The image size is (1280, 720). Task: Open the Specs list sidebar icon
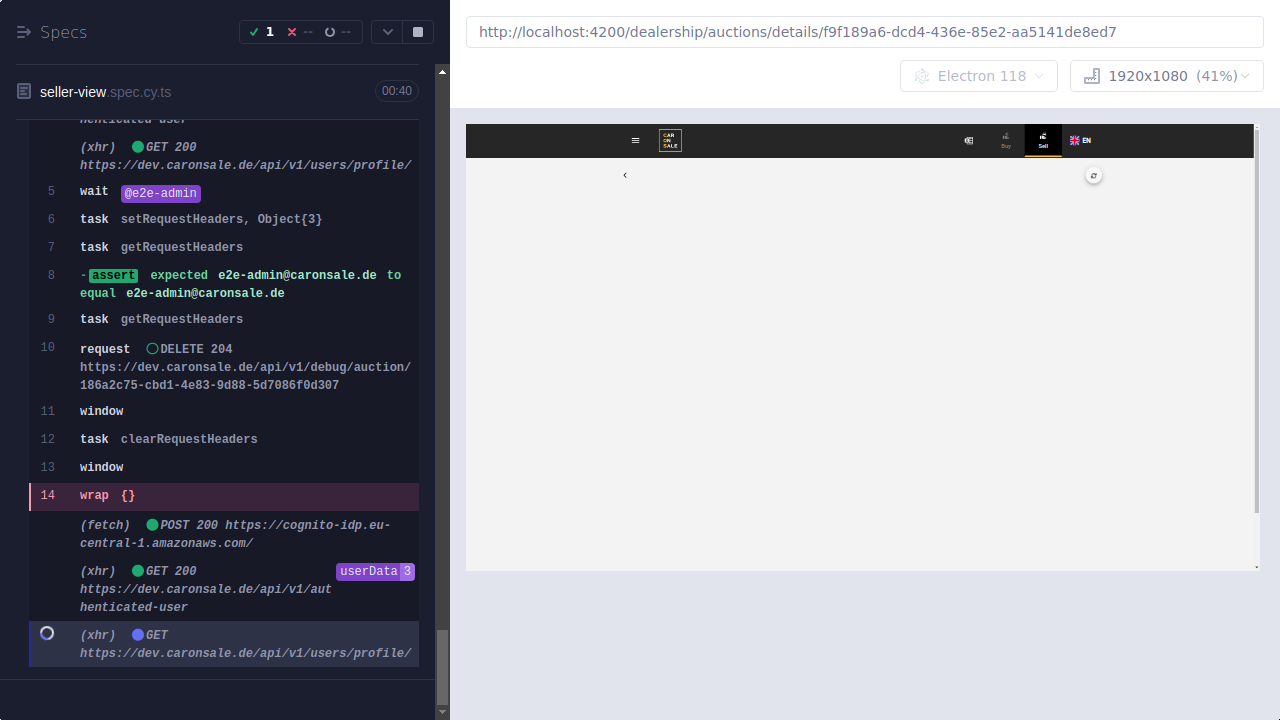[x=22, y=31]
